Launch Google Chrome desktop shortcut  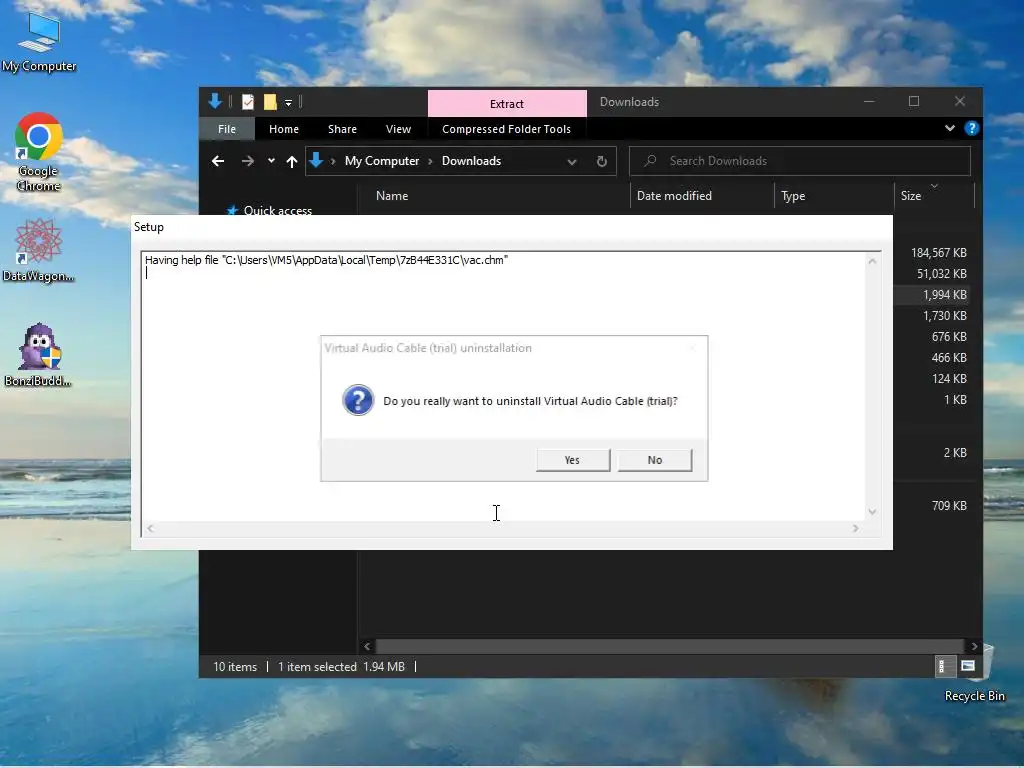point(39,153)
